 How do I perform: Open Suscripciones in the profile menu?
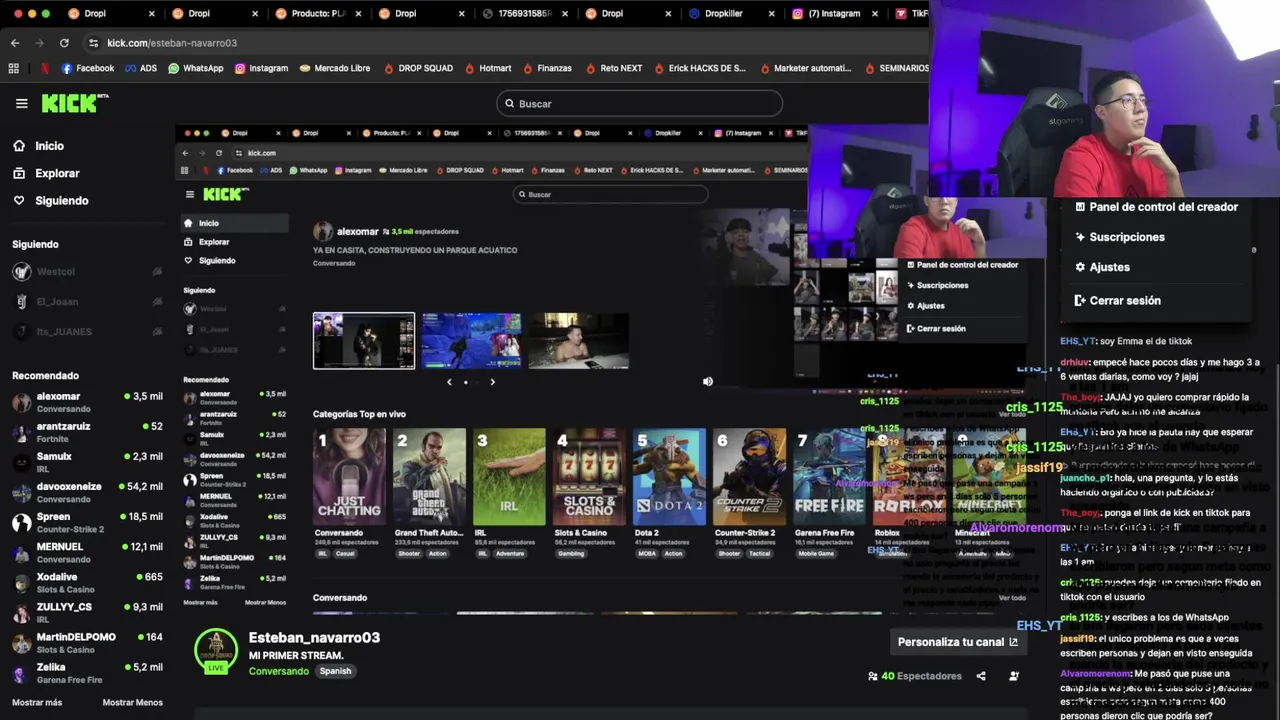[x=1119, y=237]
